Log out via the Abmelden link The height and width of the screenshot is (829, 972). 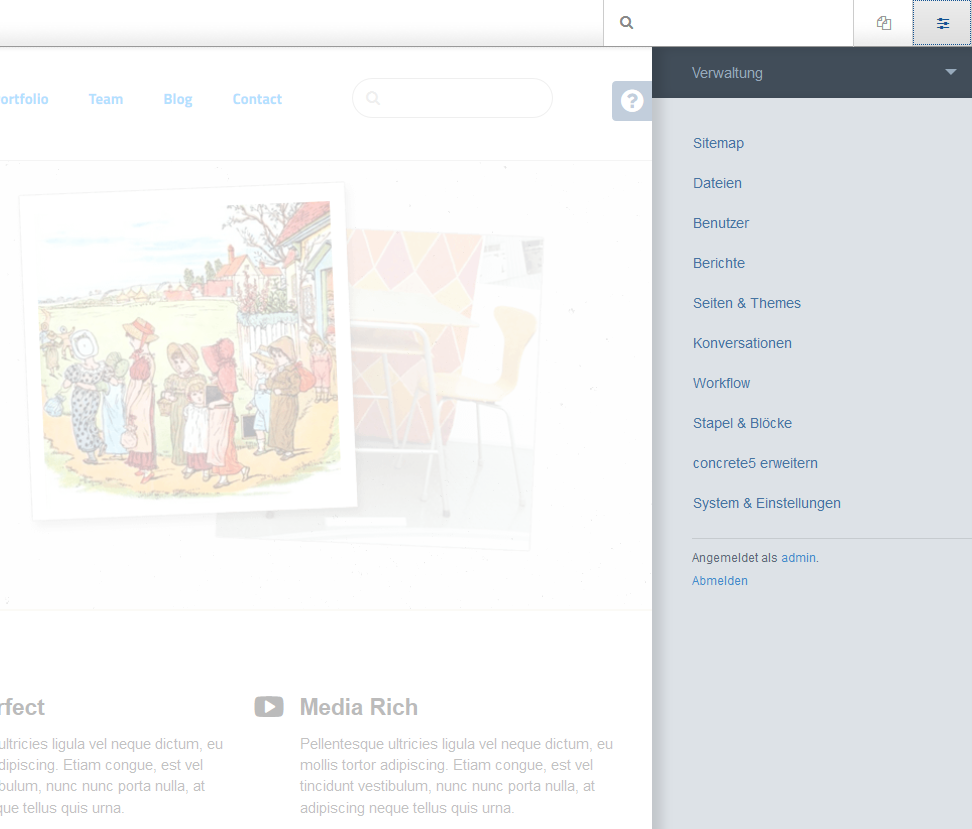tap(720, 581)
